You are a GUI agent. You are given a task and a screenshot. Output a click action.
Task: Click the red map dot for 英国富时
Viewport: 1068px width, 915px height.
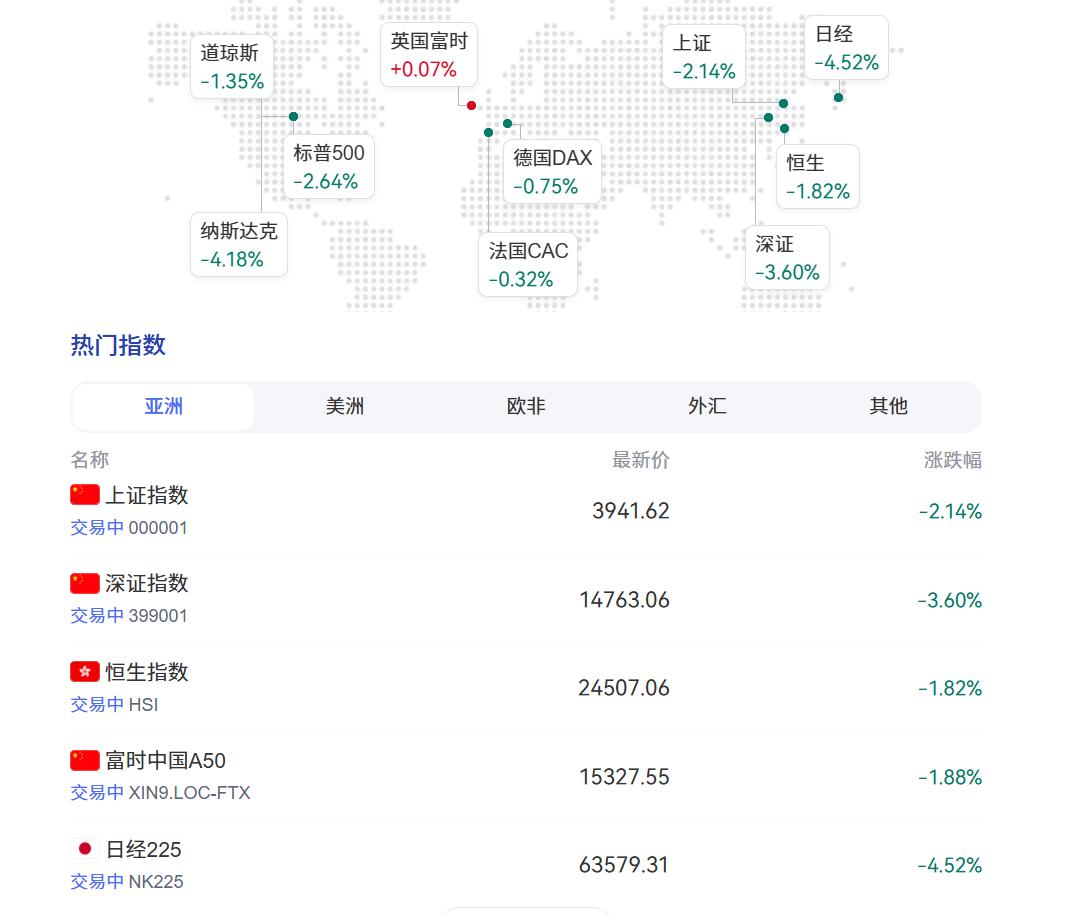[471, 106]
